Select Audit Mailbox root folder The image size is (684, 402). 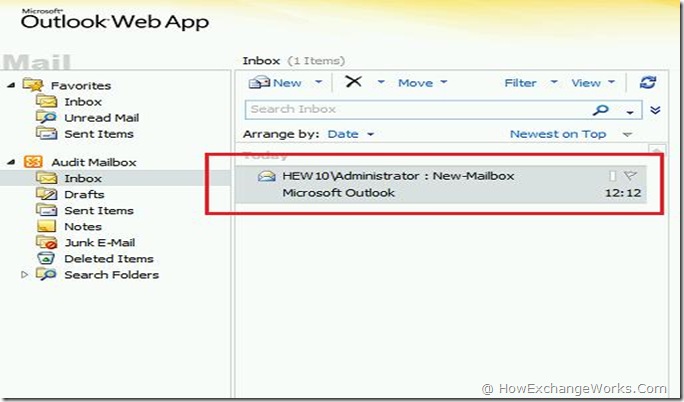pos(94,162)
